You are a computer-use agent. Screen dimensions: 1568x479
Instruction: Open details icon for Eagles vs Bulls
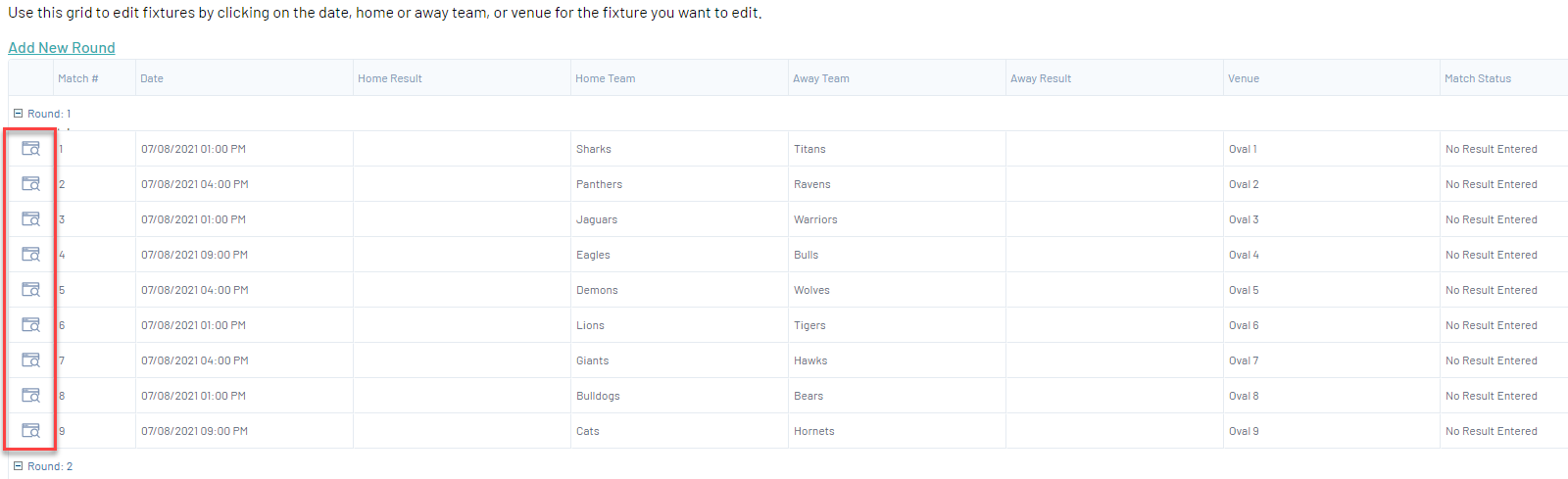coord(30,255)
